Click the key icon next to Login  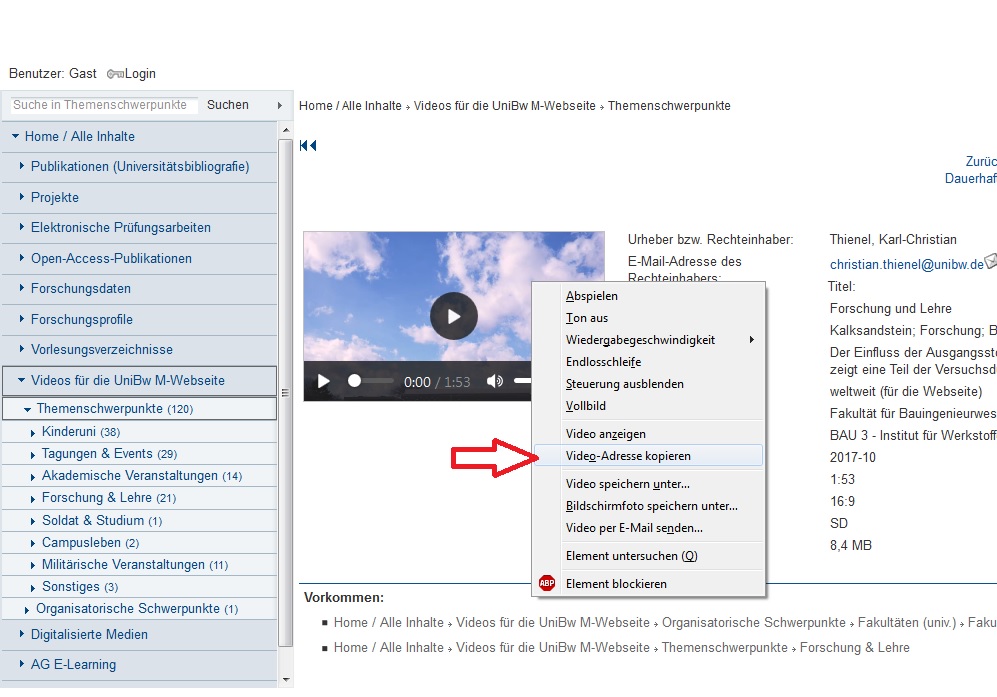[114, 74]
